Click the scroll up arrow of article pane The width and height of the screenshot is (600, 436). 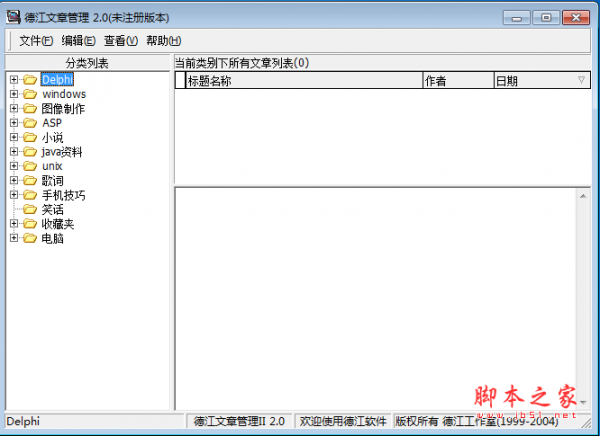pyautogui.click(x=583, y=196)
